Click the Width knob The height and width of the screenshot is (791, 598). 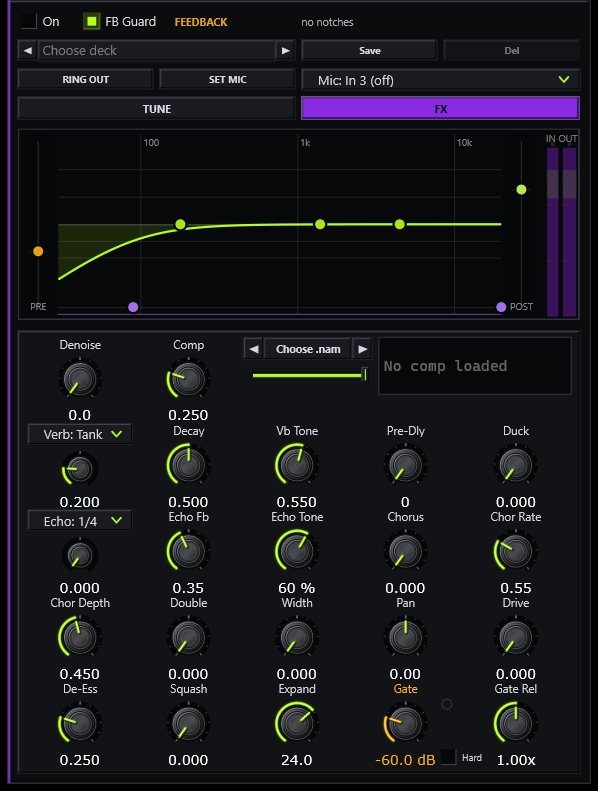(297, 637)
